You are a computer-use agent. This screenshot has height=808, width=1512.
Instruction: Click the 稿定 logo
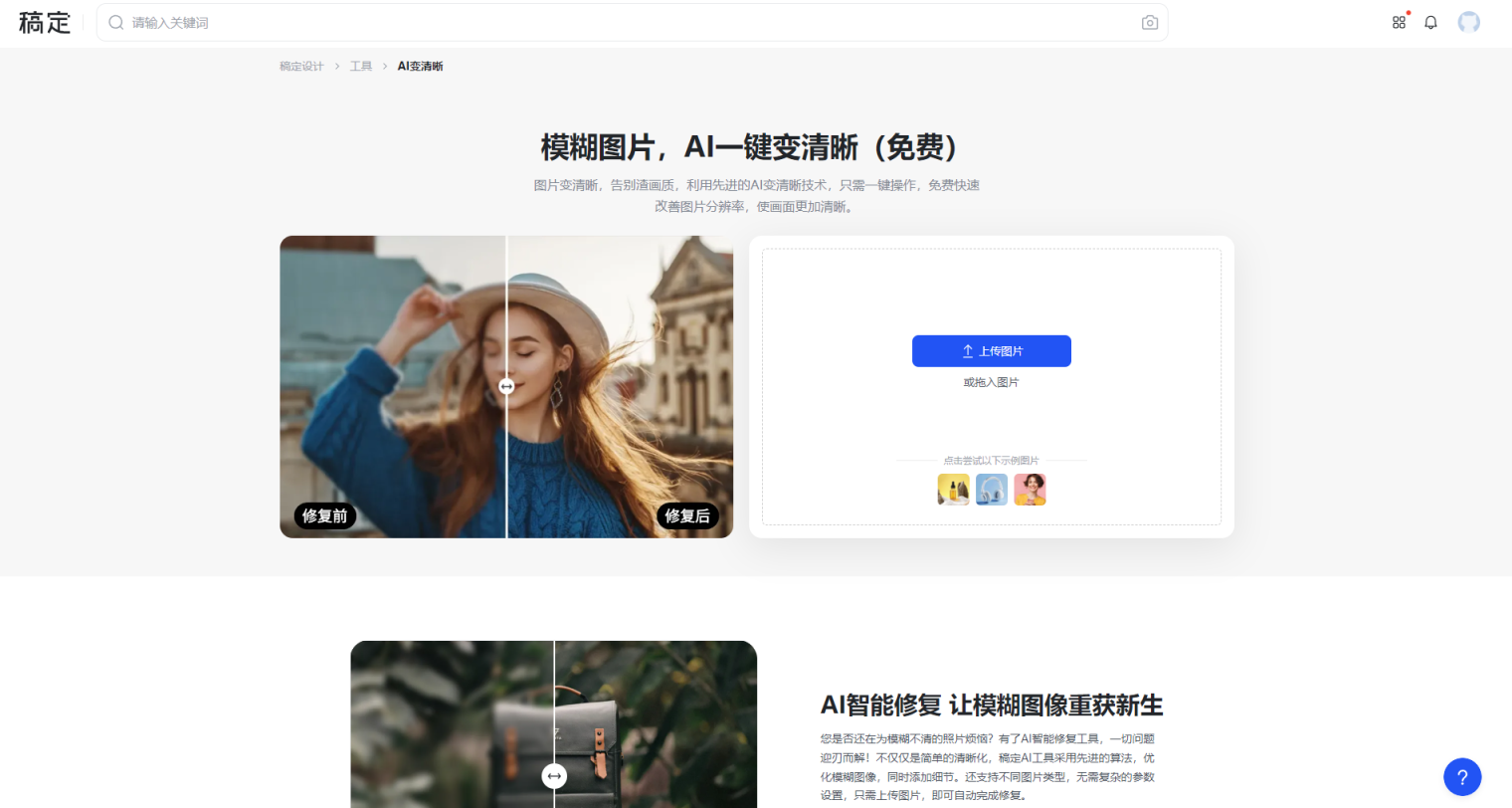44,23
